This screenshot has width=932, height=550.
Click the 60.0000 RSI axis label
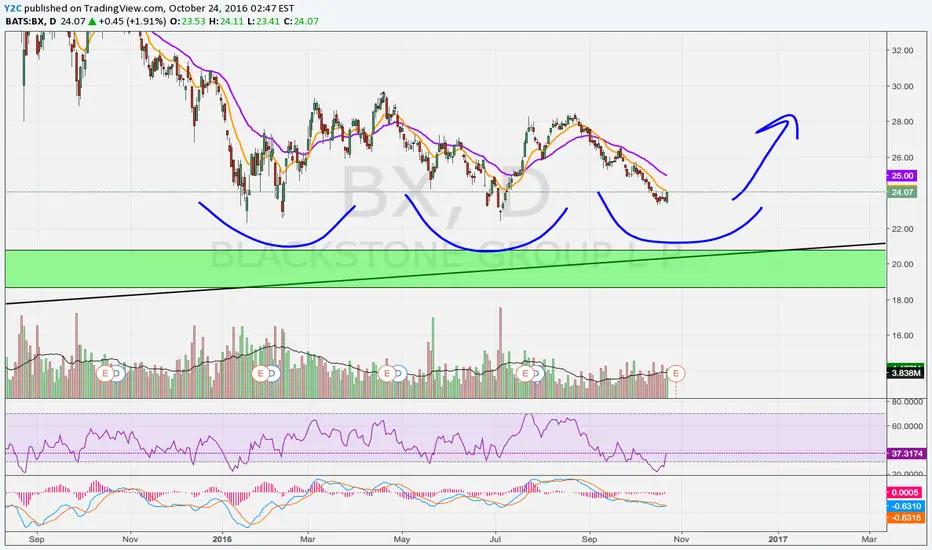point(906,426)
